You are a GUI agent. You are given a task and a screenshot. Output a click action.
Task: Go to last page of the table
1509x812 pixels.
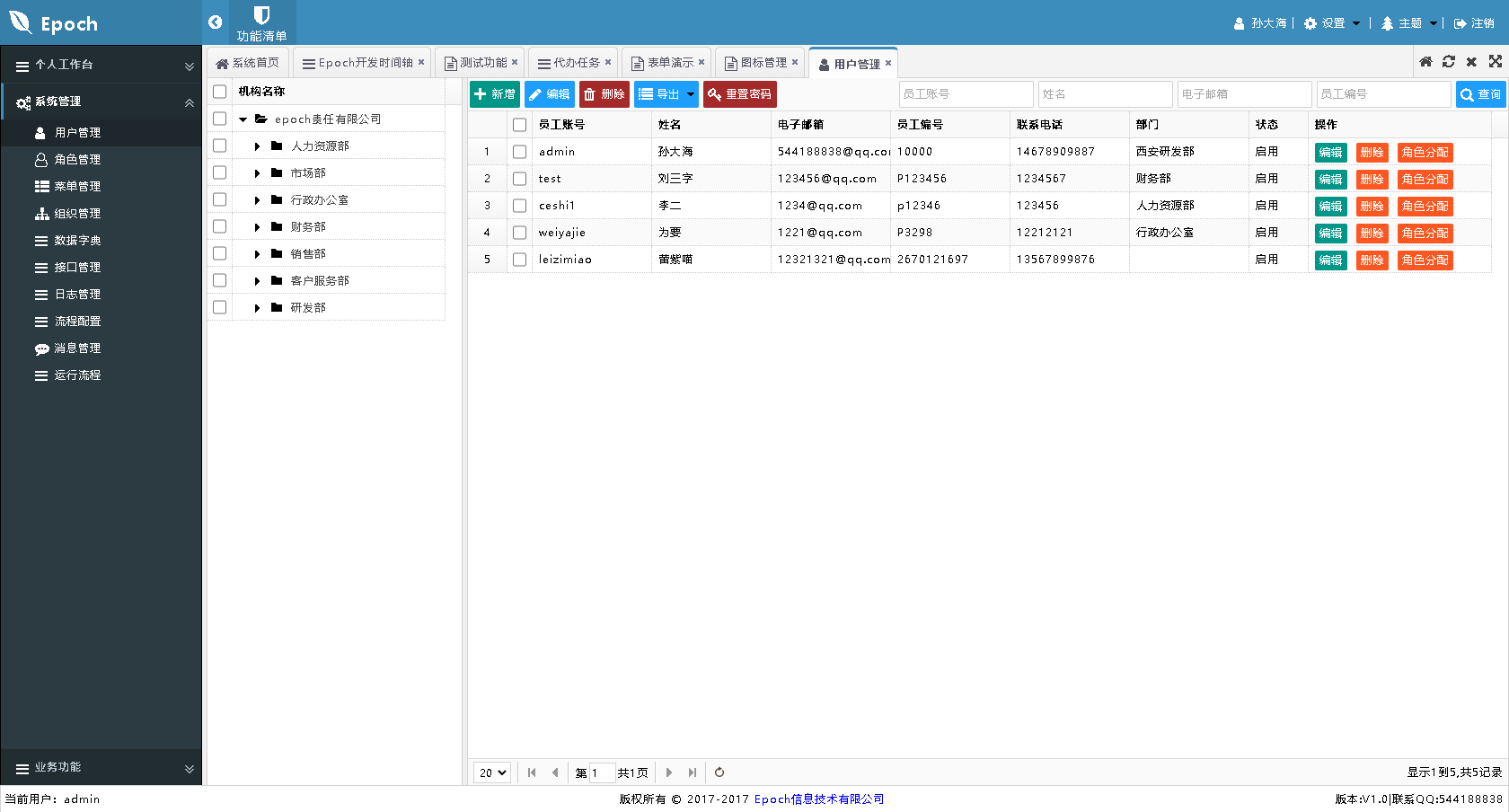[x=692, y=772]
